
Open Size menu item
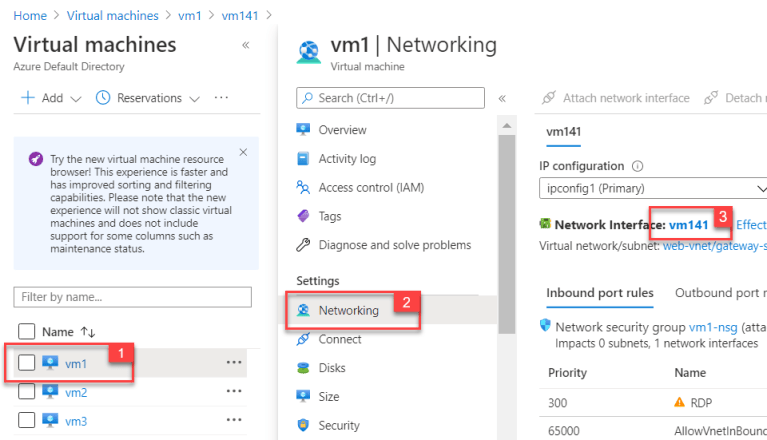[x=329, y=396]
